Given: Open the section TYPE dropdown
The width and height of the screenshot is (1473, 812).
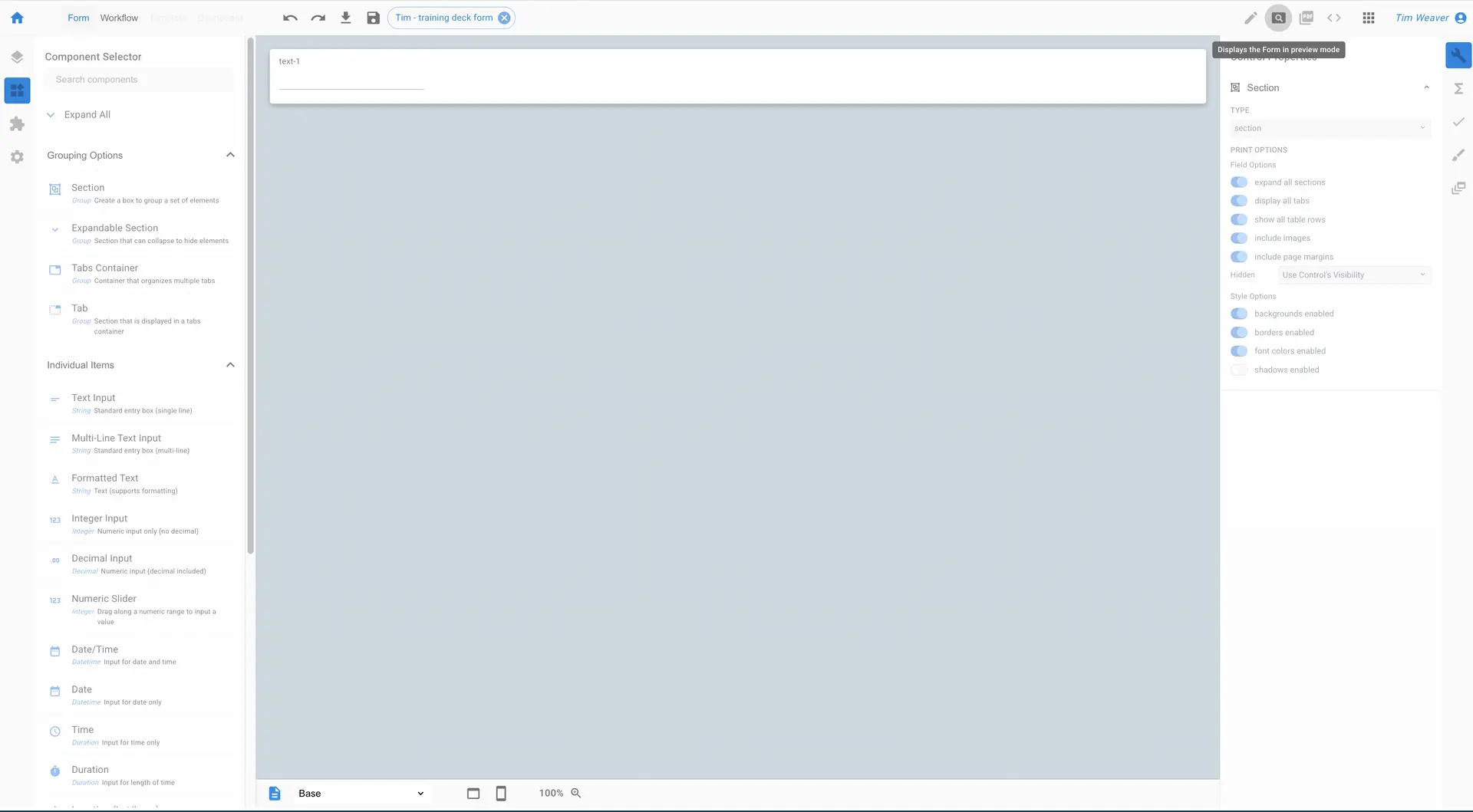Looking at the screenshot, I should (1330, 128).
